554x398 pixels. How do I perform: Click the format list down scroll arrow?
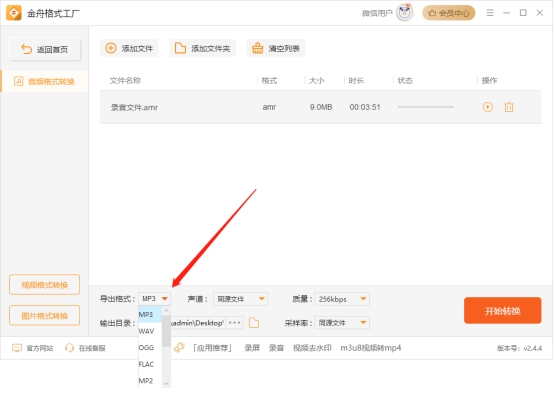click(166, 384)
